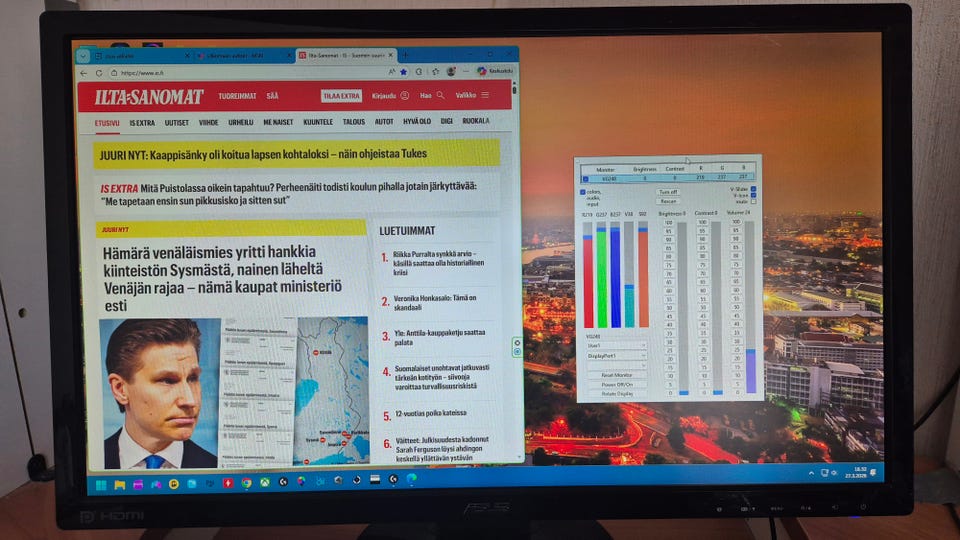Go to the VIIHDE section
Viewport: 960px width, 540px height.
pyautogui.click(x=208, y=122)
